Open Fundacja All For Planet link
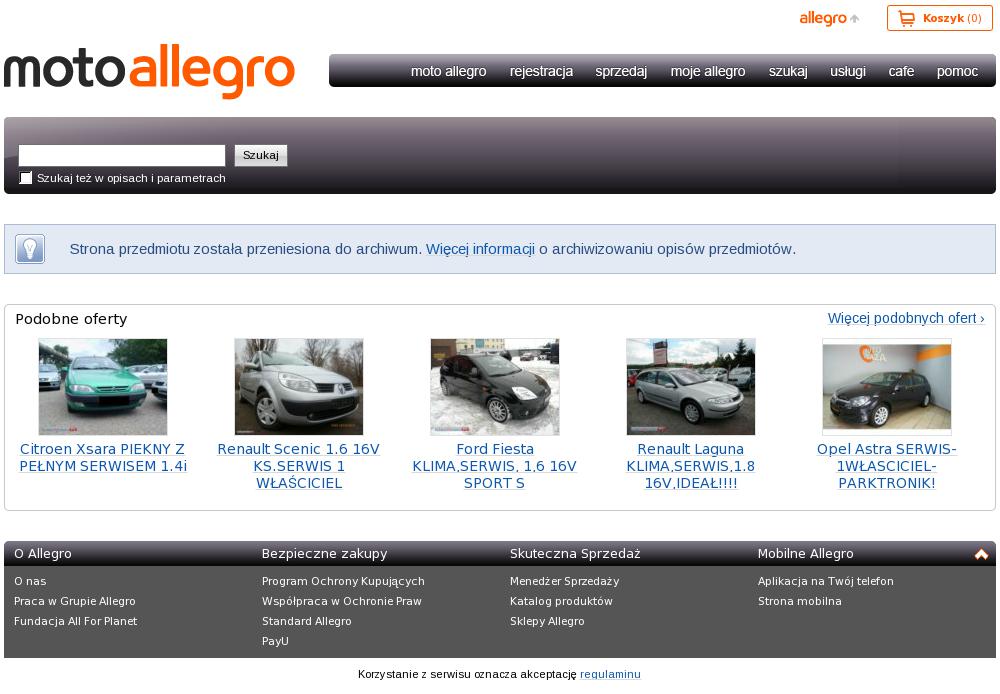This screenshot has height=694, width=1000. 75,621
